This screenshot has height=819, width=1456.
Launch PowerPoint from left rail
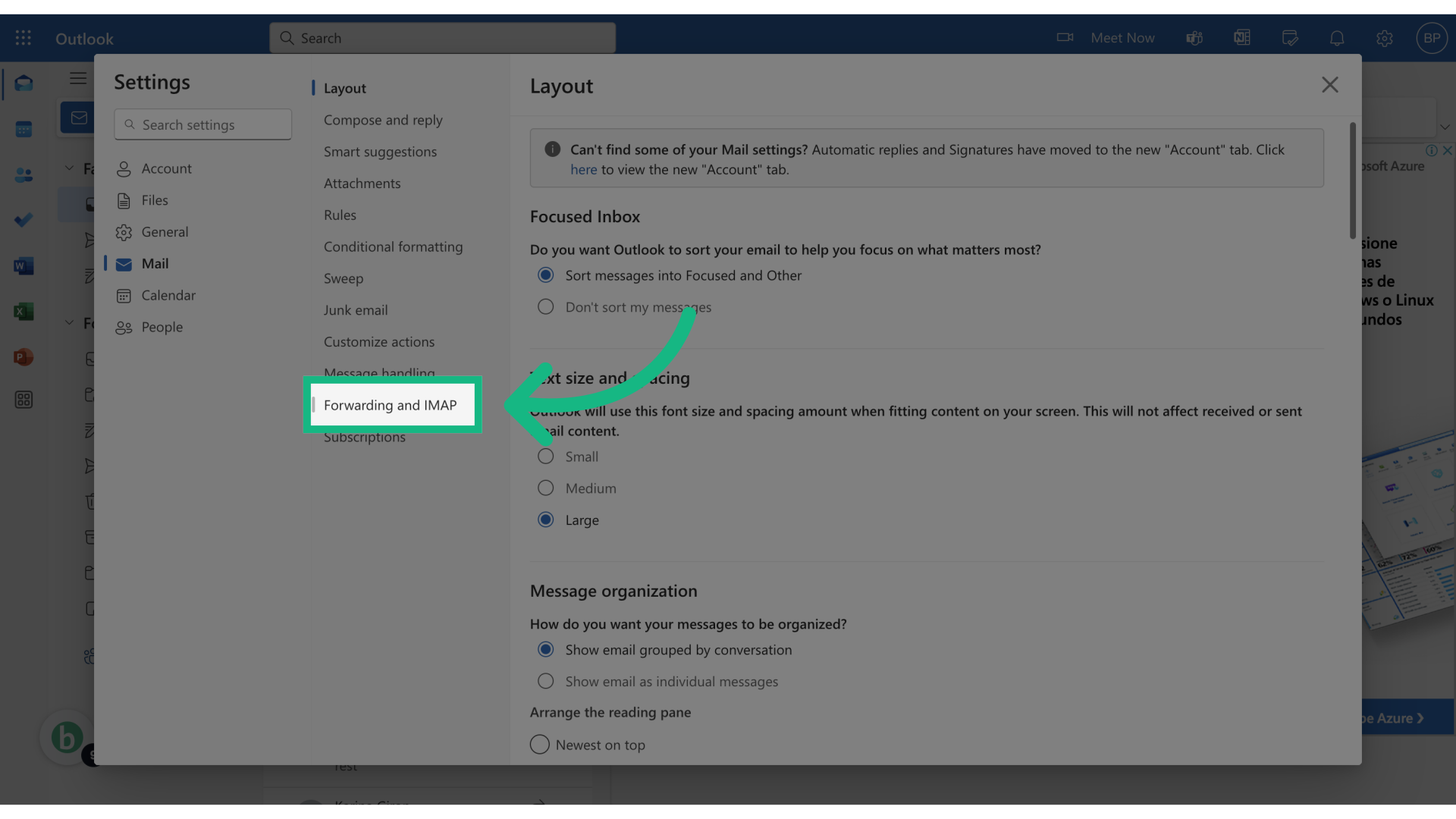point(24,356)
